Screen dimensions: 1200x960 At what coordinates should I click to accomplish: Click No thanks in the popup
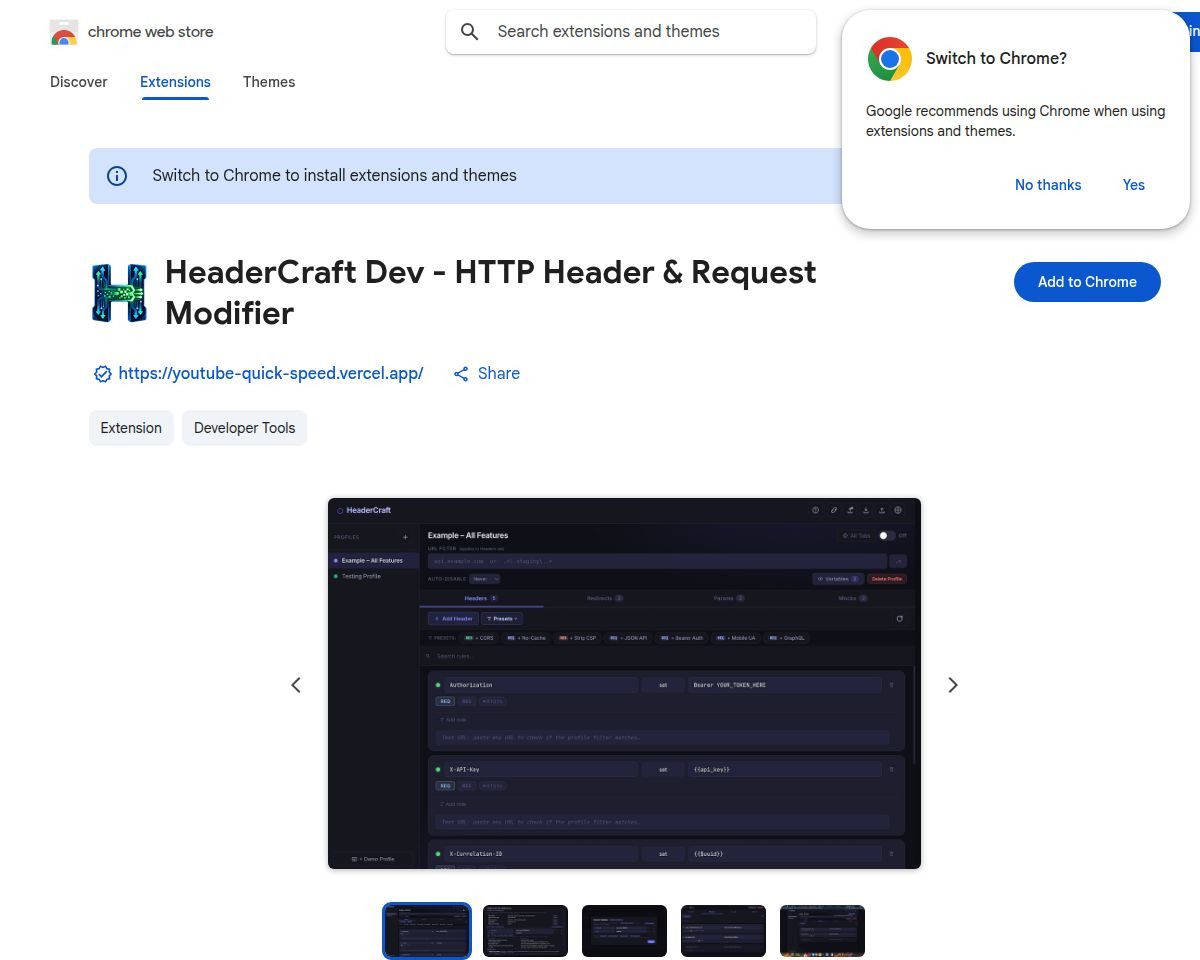1048,185
